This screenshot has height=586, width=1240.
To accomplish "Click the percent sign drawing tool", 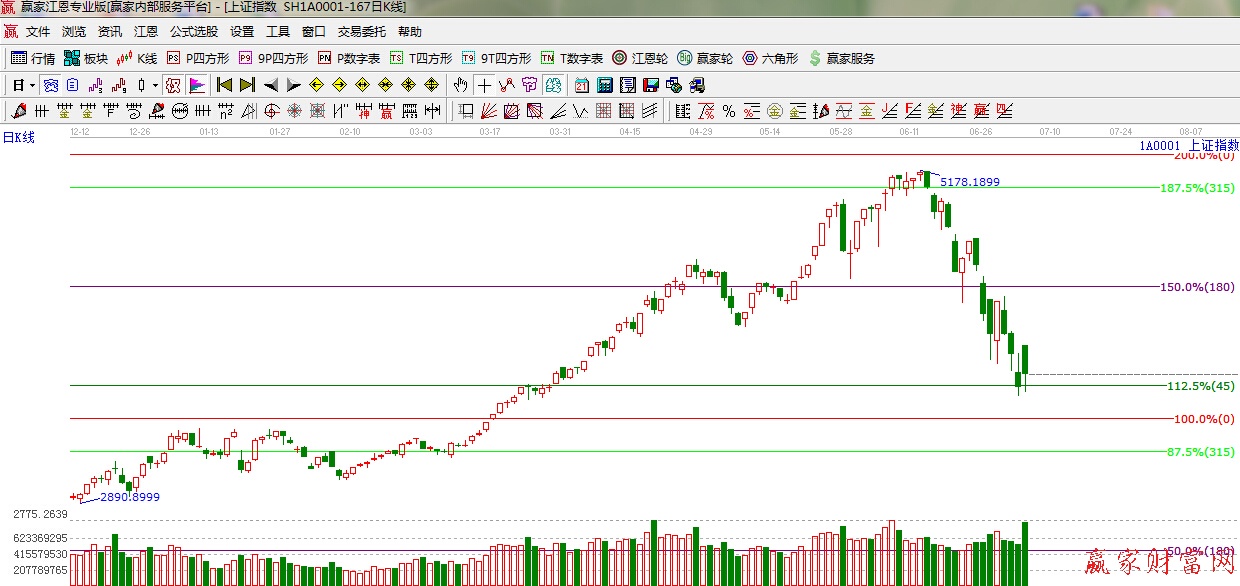I will [729, 110].
